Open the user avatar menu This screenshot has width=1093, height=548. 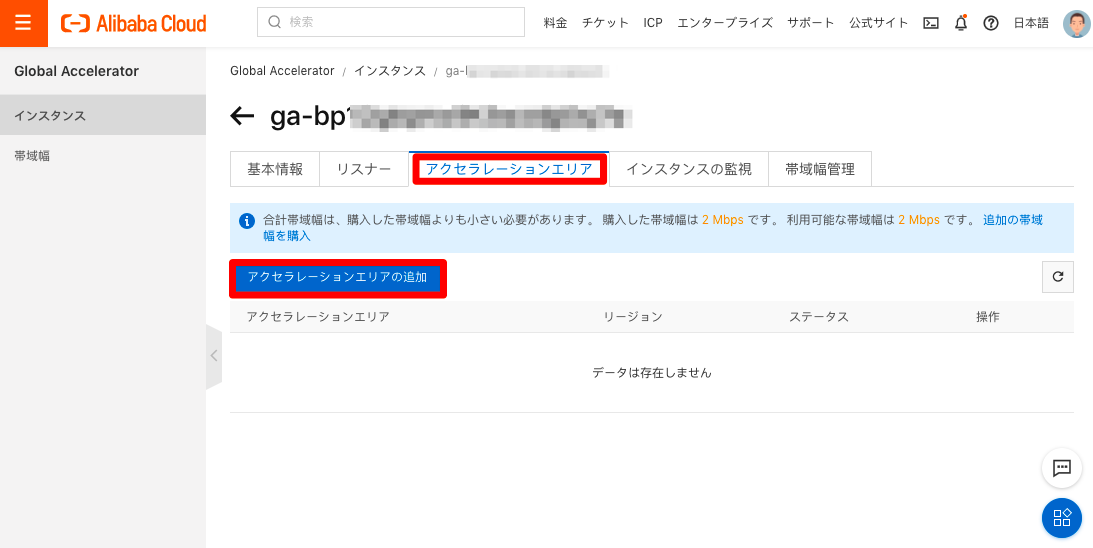[x=1077, y=23]
